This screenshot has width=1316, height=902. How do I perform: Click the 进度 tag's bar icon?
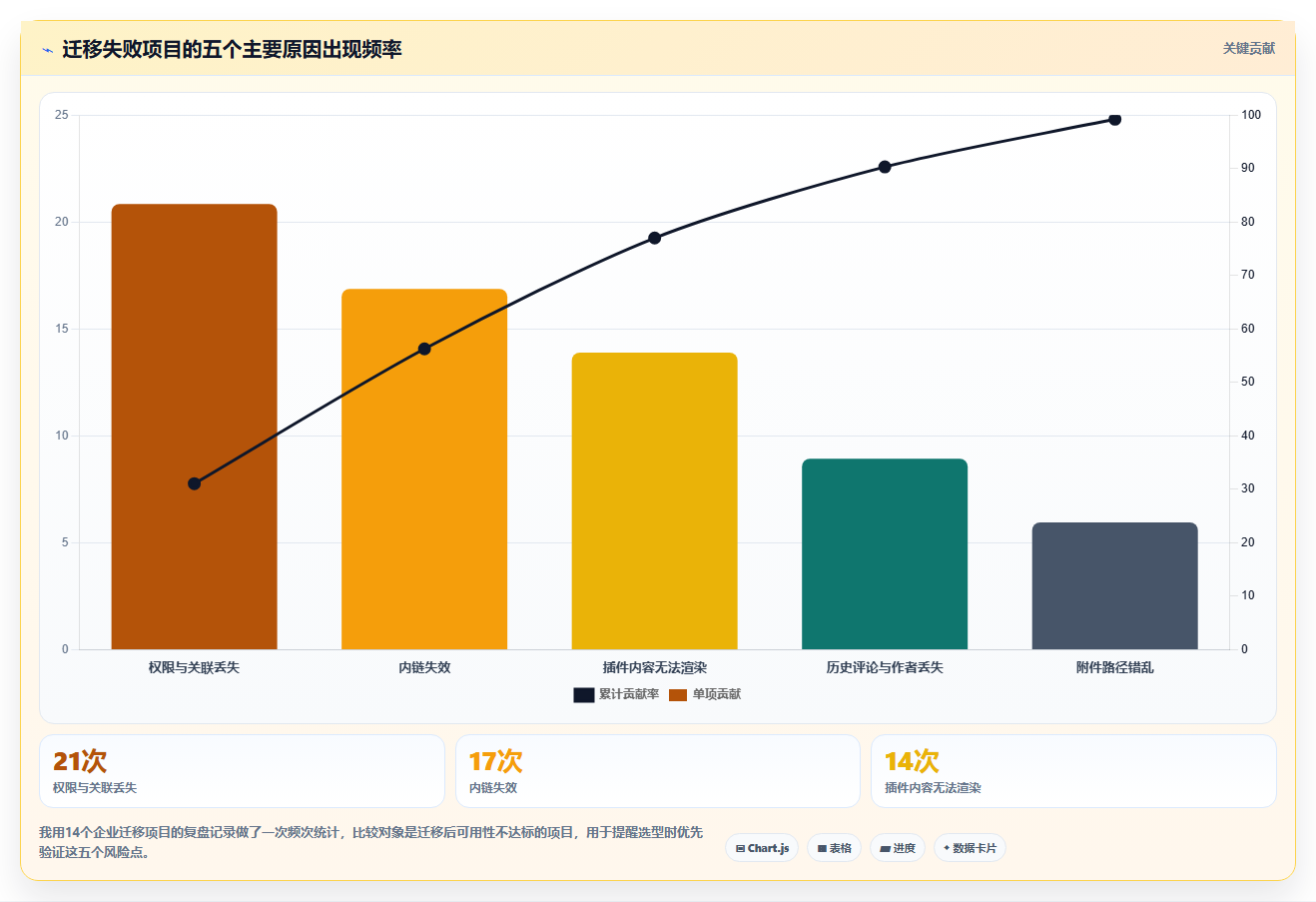click(x=885, y=848)
